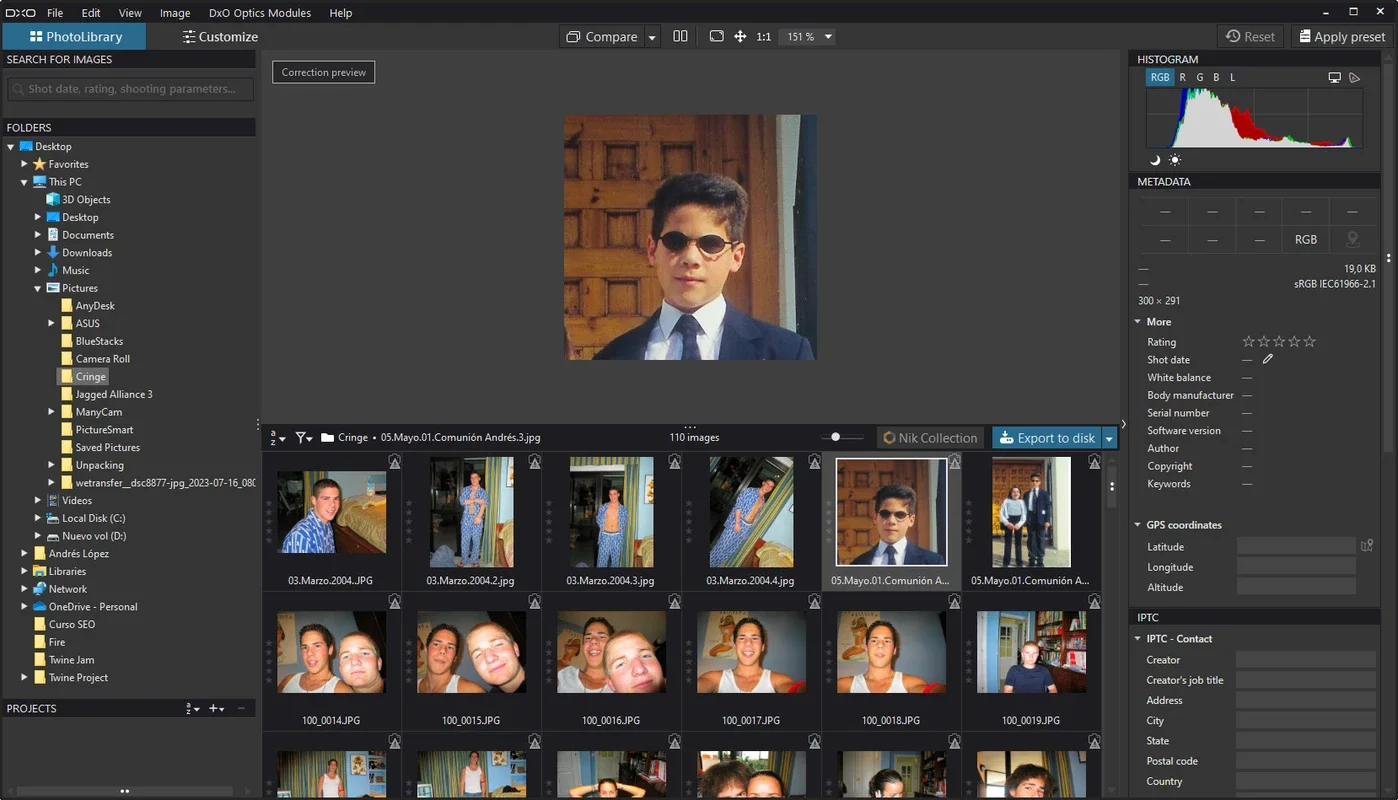Viewport: 1398px width, 800px height.
Task: Click the pencil icon beside Shot date
Action: [x=1267, y=359]
